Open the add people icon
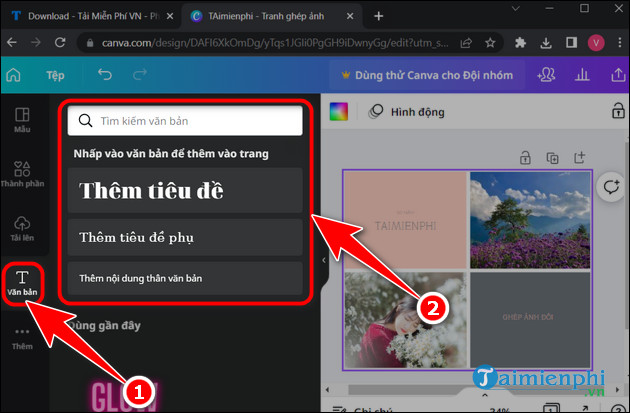The image size is (630, 413). [546, 75]
